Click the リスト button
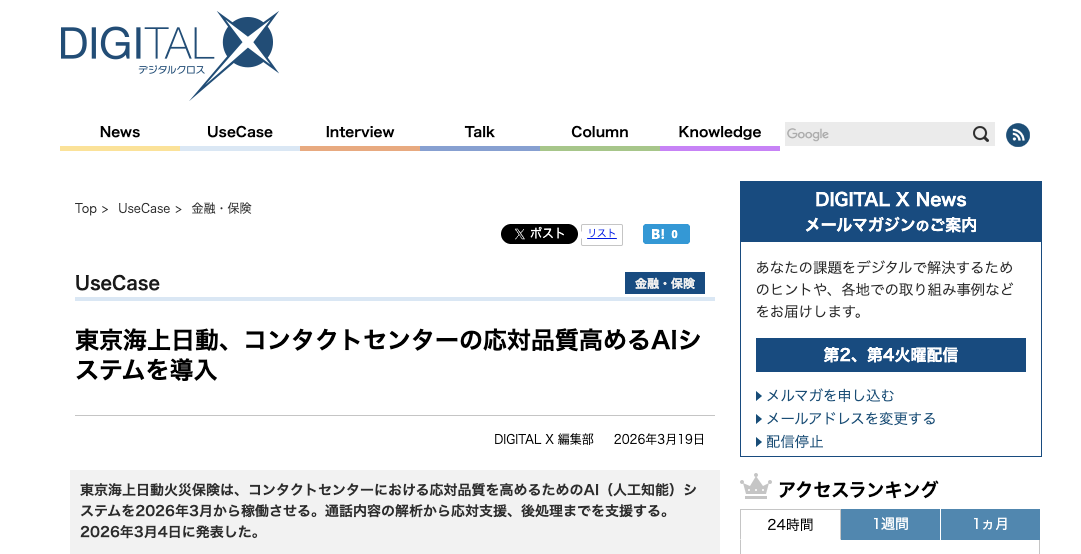 pos(601,234)
